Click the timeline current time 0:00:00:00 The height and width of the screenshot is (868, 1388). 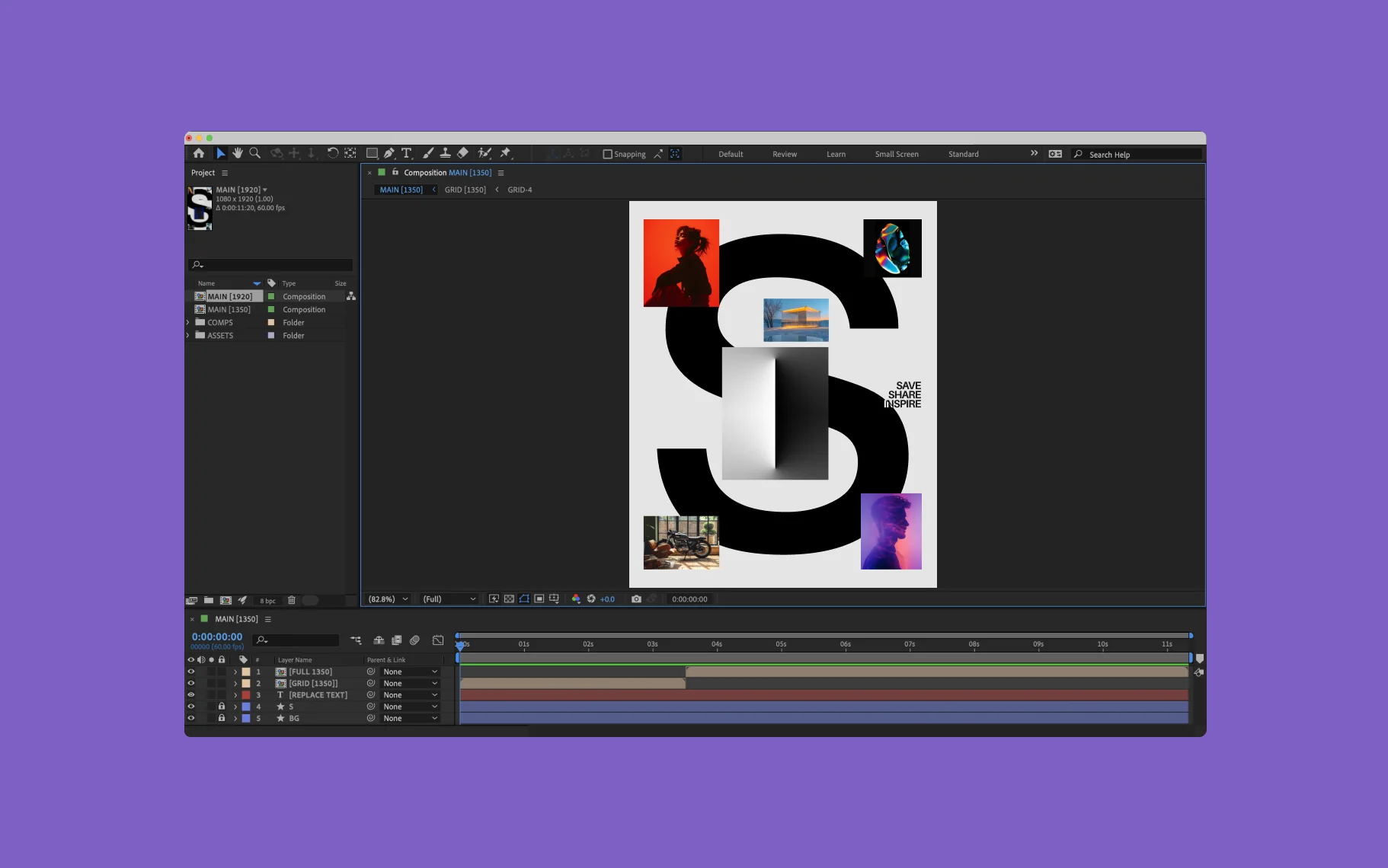[217, 637]
